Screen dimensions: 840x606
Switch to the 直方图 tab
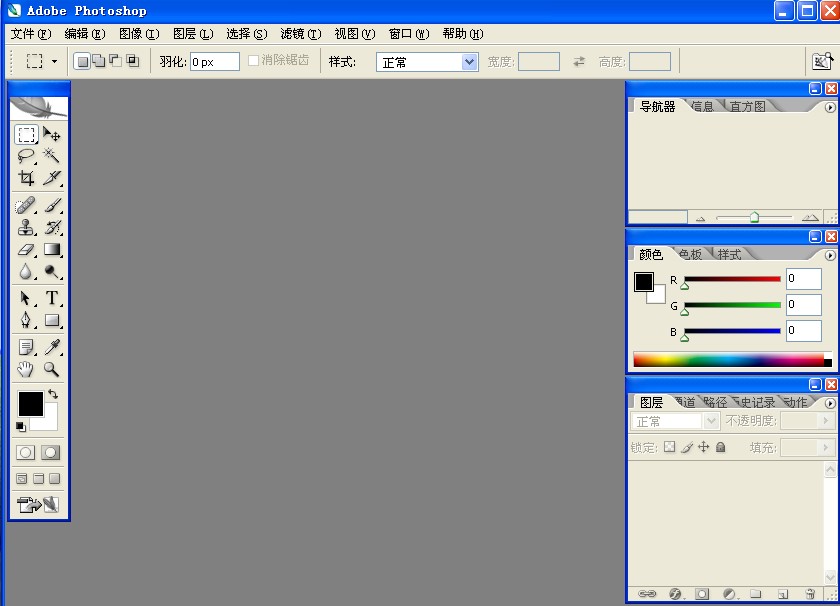pyautogui.click(x=747, y=107)
